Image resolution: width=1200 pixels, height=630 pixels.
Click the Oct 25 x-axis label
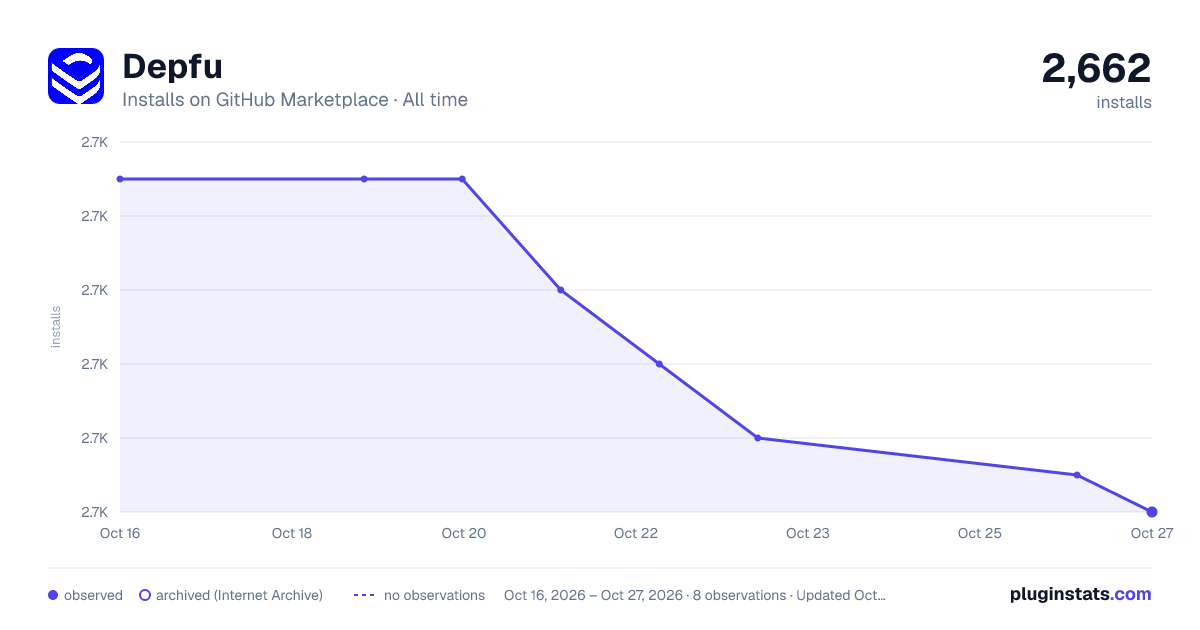pyautogui.click(x=980, y=533)
